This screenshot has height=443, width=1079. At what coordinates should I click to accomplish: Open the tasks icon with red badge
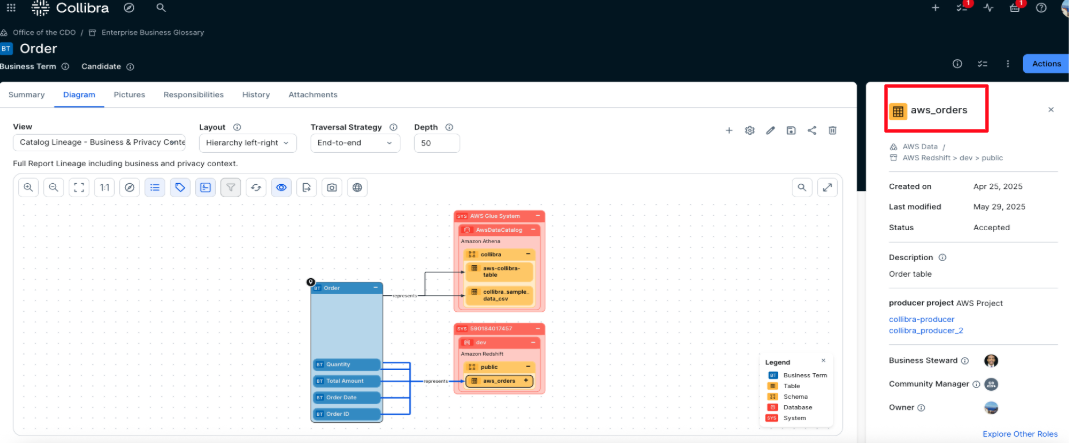click(x=962, y=8)
